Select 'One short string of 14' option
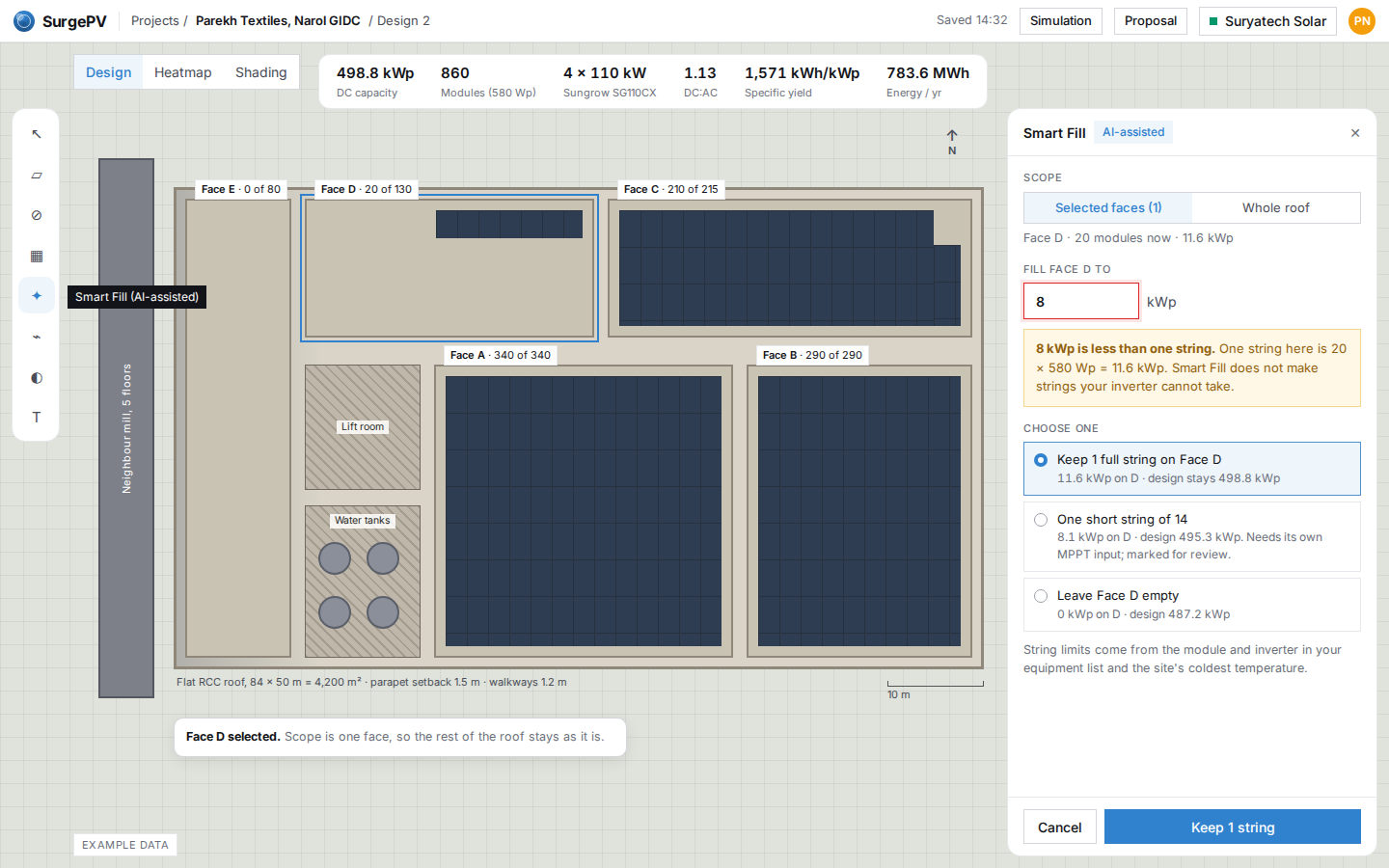1389x868 pixels. (x=1192, y=536)
